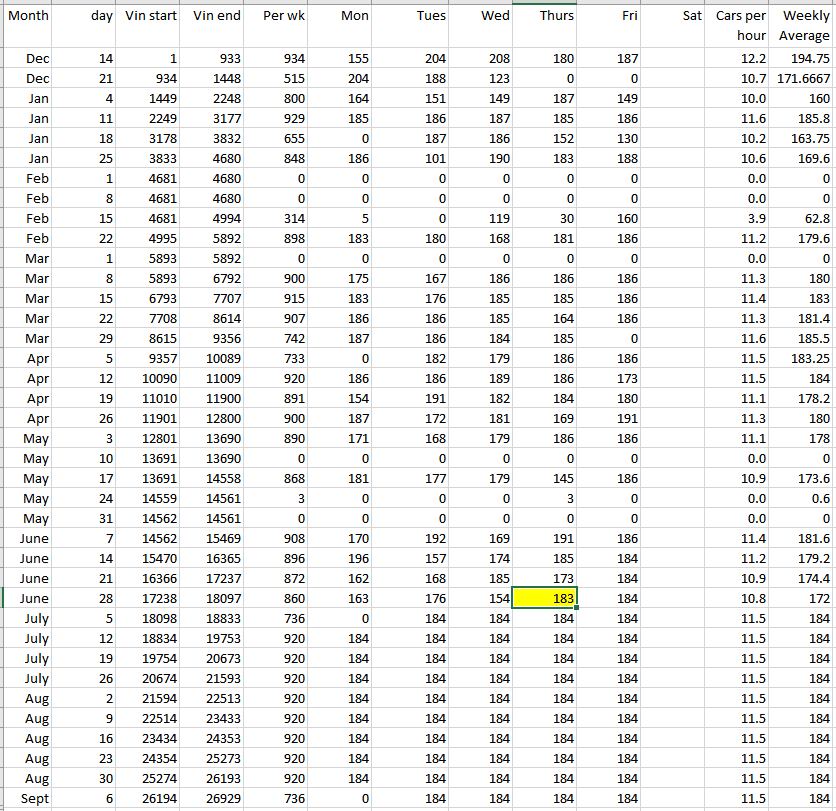Select the weekly average value 183.25

click(810, 358)
